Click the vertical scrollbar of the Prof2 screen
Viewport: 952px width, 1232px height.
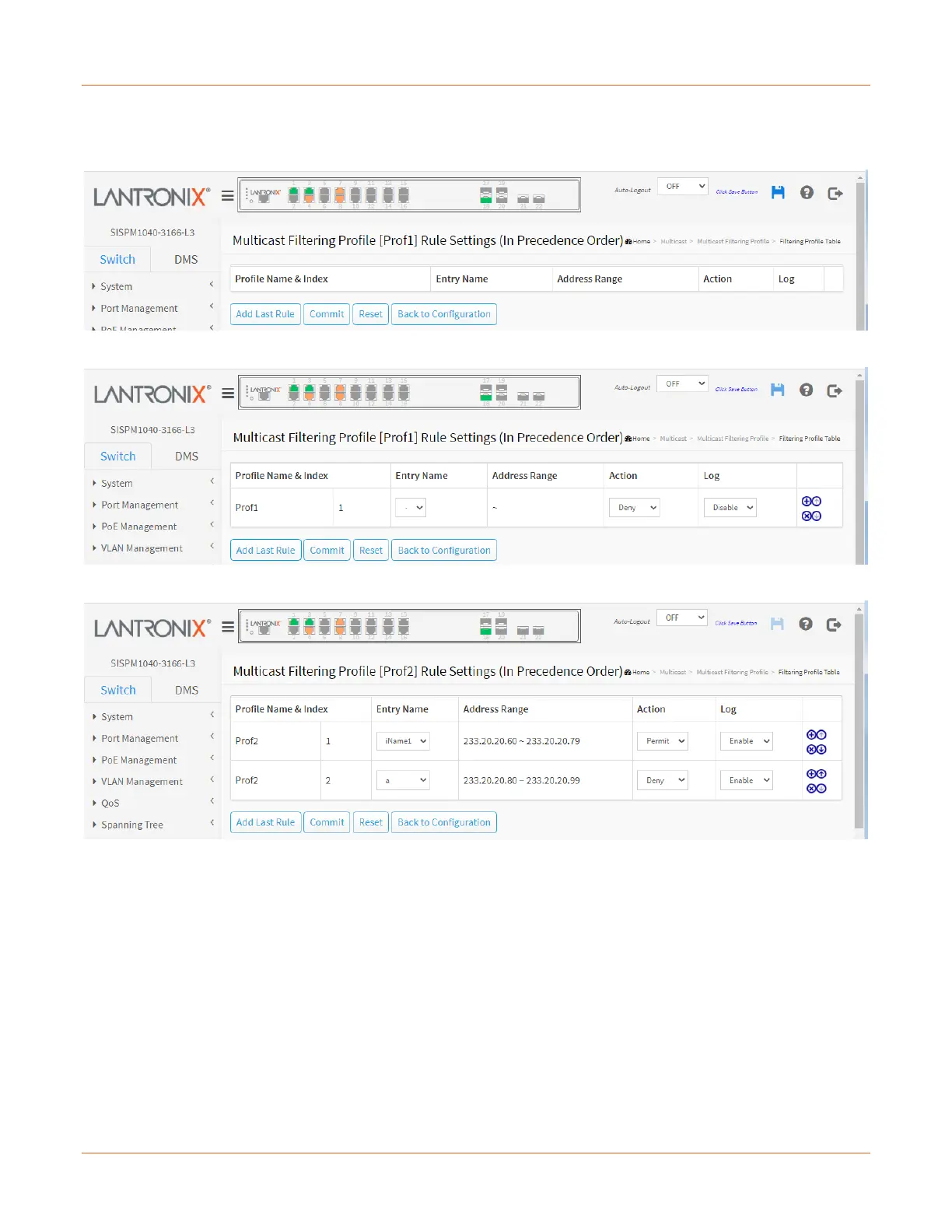click(859, 719)
